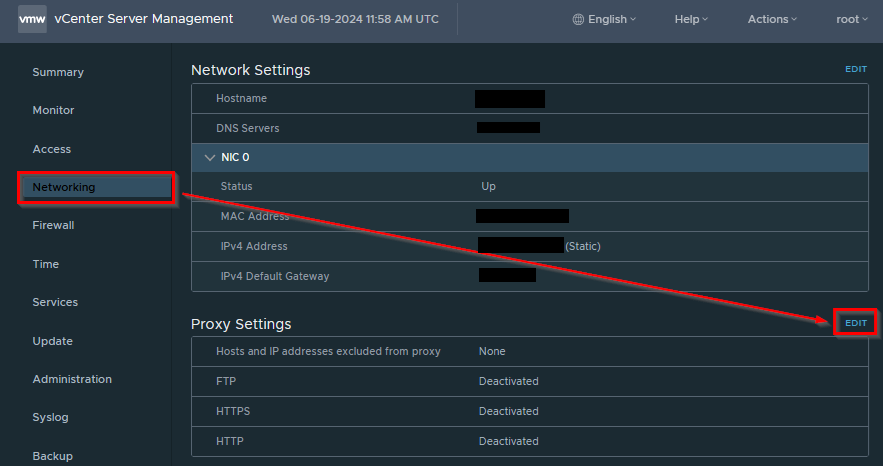
Task: Go to Summary in sidebar
Action: point(58,72)
